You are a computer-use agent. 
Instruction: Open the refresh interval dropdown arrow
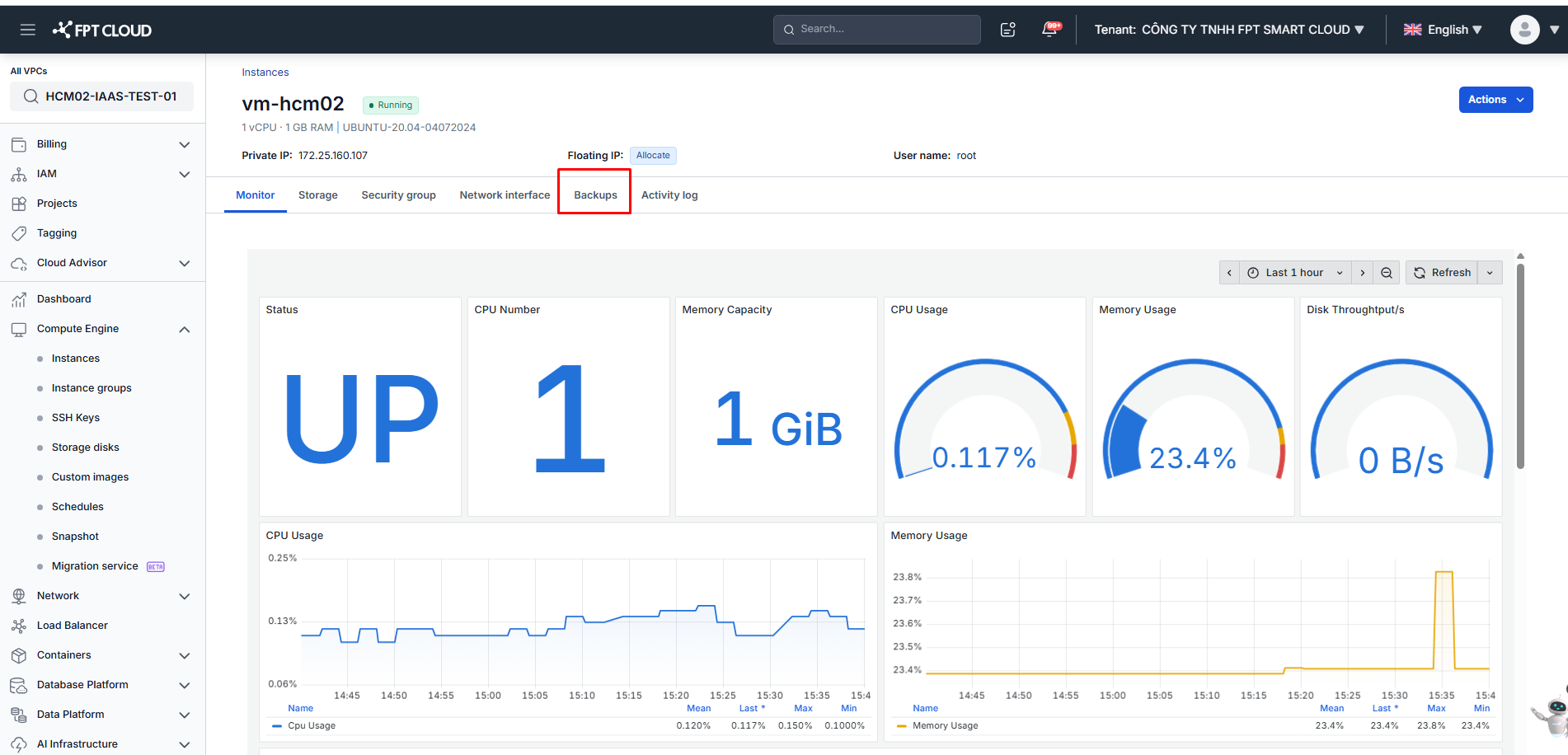(1490, 273)
